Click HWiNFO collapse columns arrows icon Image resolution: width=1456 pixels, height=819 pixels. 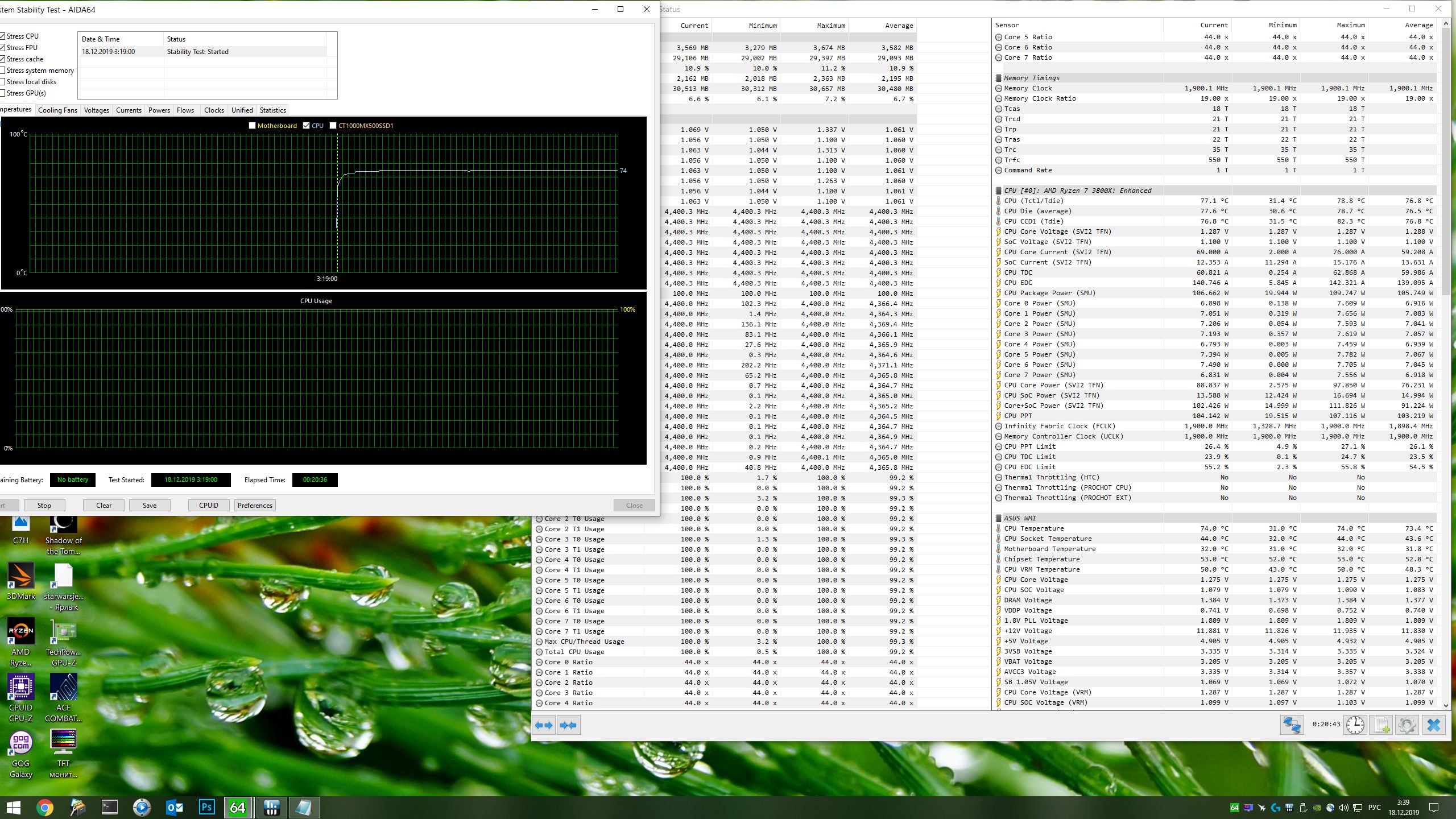point(568,725)
